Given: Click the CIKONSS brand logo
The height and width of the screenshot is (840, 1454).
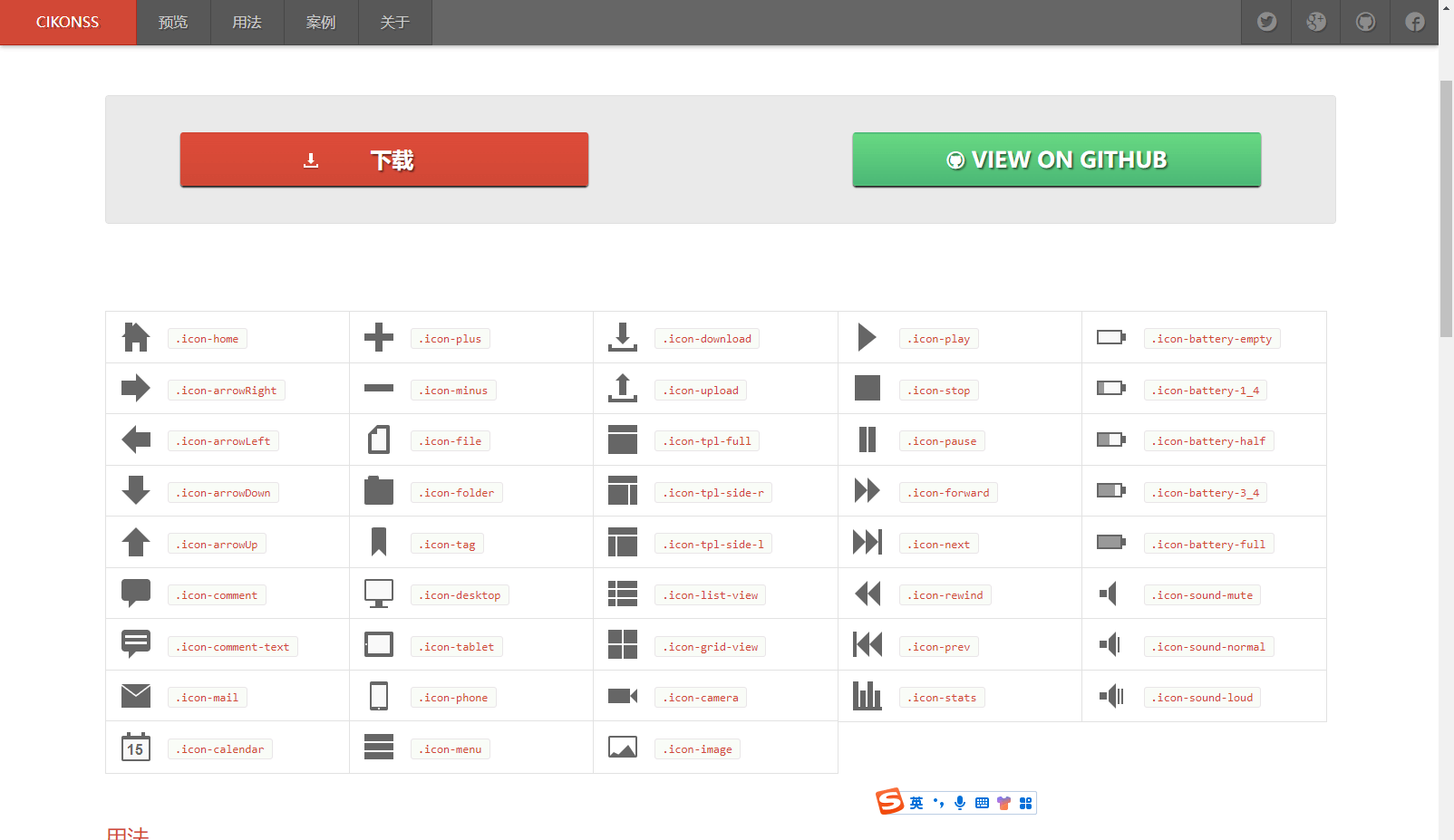Looking at the screenshot, I should click(68, 22).
